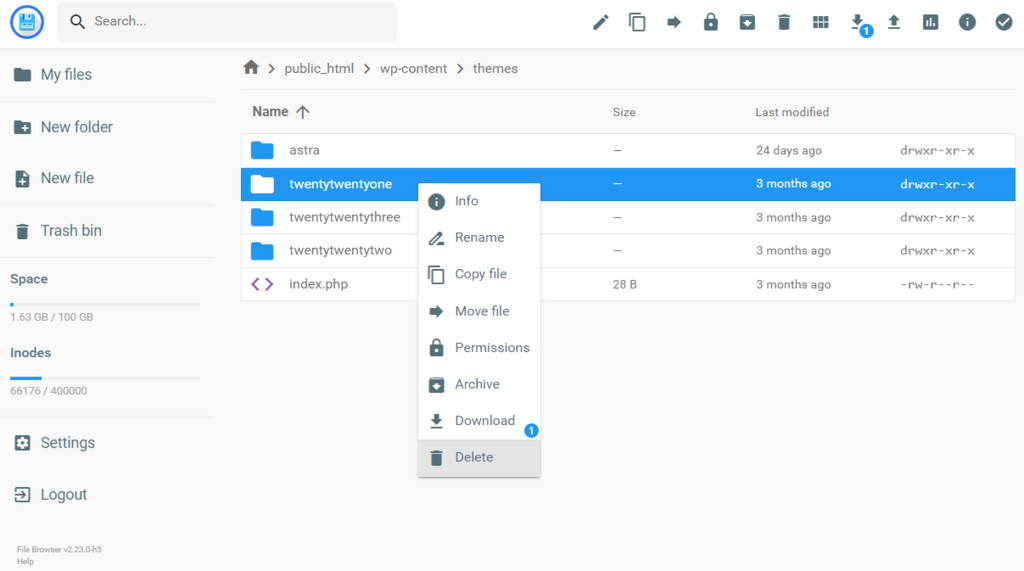Screen dimensions: 1024x571
Task: Click the upload icon in toolbar
Action: coord(894,22)
